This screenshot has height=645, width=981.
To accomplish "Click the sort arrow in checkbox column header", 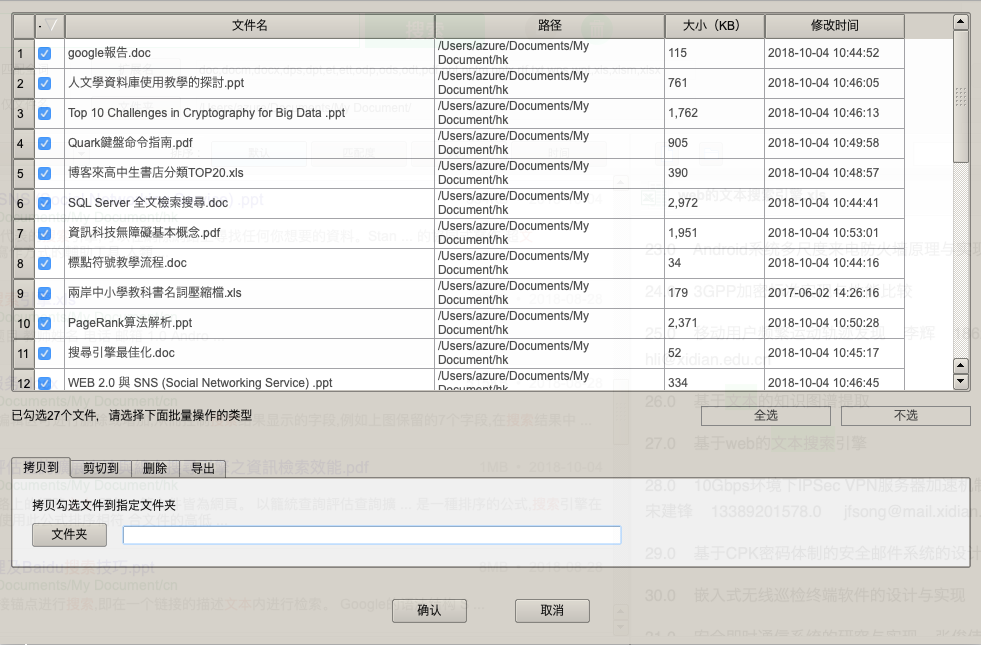I will pyautogui.click(x=50, y=25).
